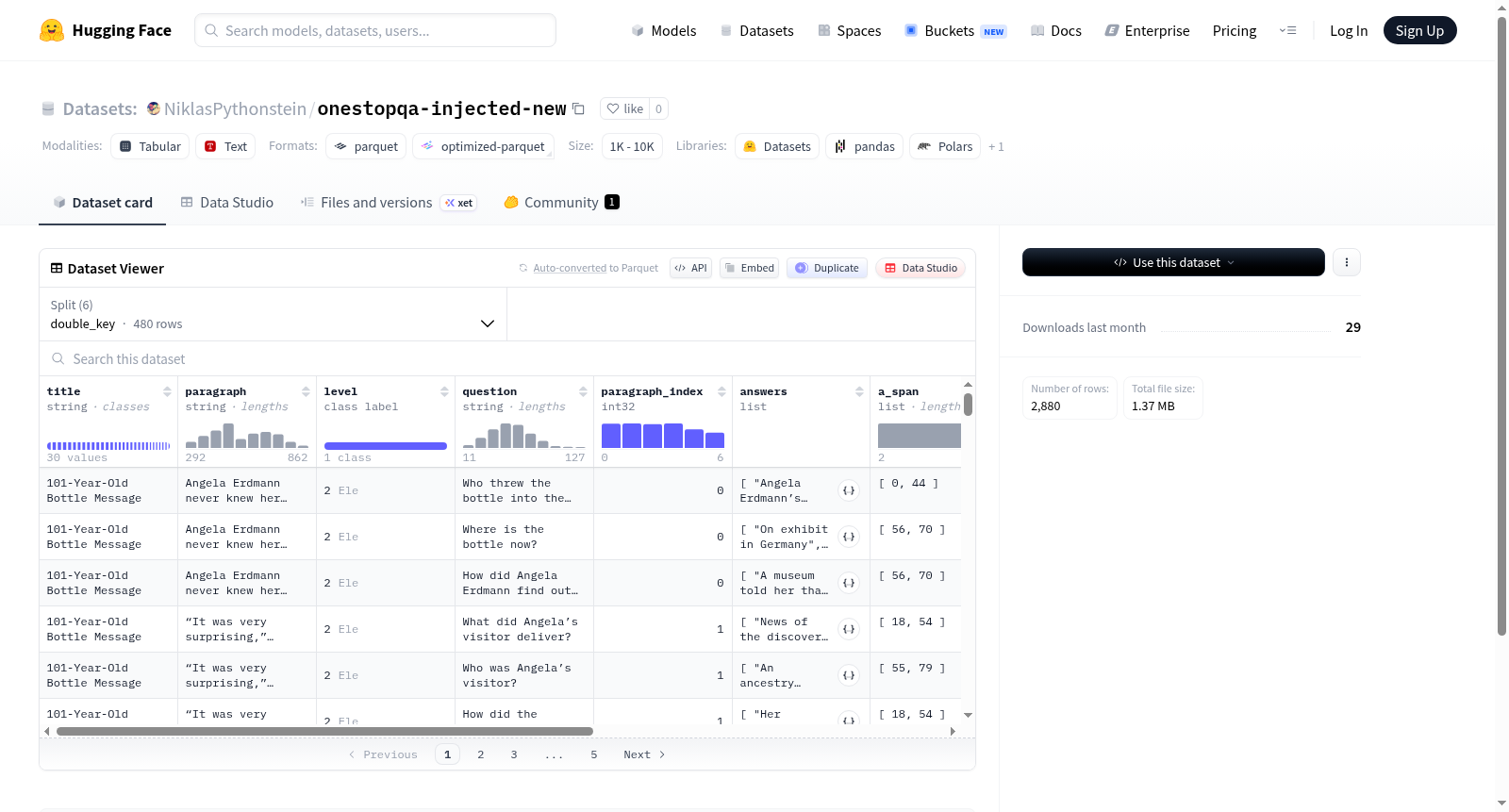The image size is (1509, 812).
Task: Click the Sign Up button
Action: pos(1419,30)
